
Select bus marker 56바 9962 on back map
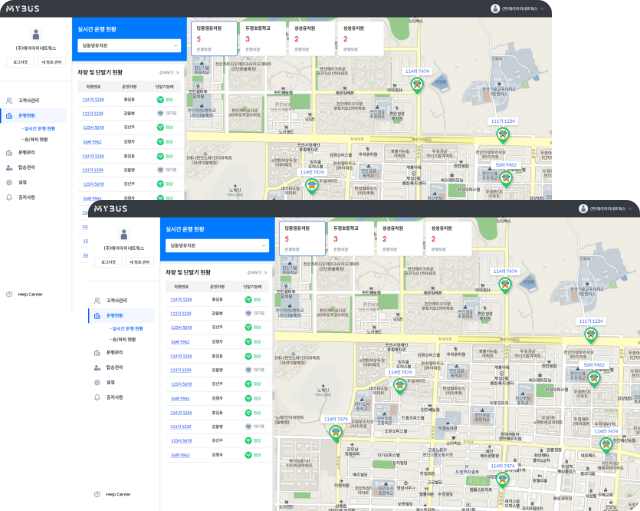click(x=506, y=178)
